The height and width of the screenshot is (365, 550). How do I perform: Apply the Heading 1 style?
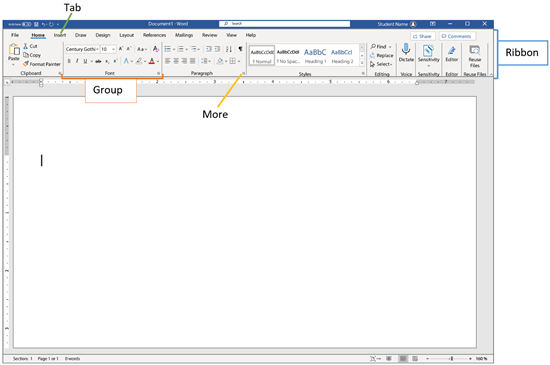point(315,55)
